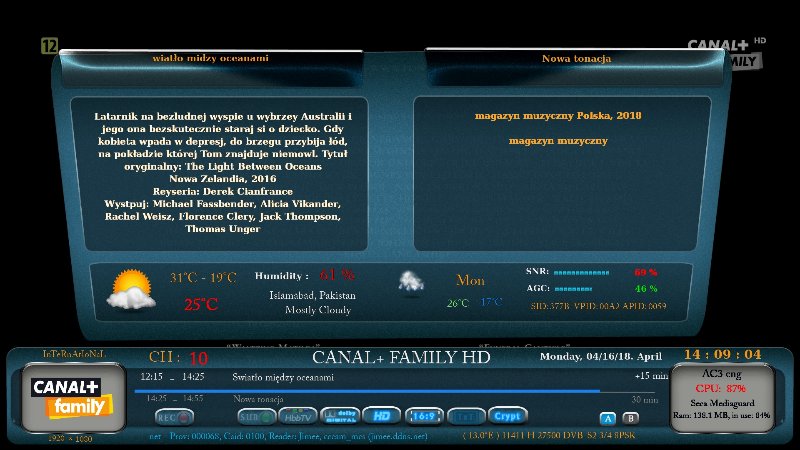
Task: Click the Ram: 138.1 MB usage line
Action: tap(721, 415)
